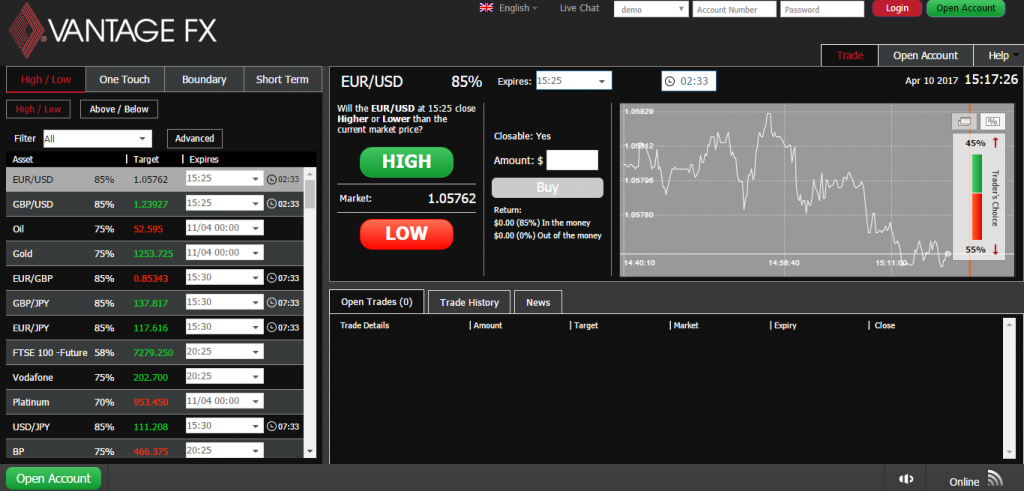The image size is (1024, 491).
Task: Click green Open Account button in header
Action: pyautogui.click(x=965, y=8)
